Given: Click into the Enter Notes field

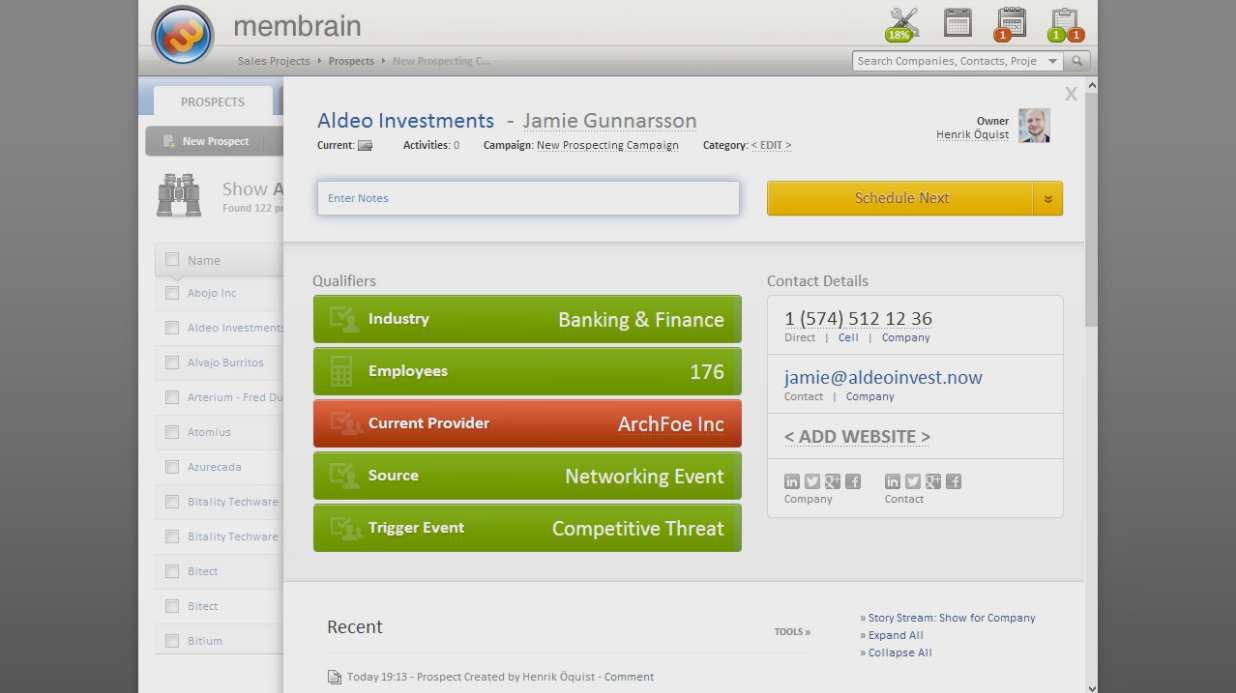Looking at the screenshot, I should [528, 198].
